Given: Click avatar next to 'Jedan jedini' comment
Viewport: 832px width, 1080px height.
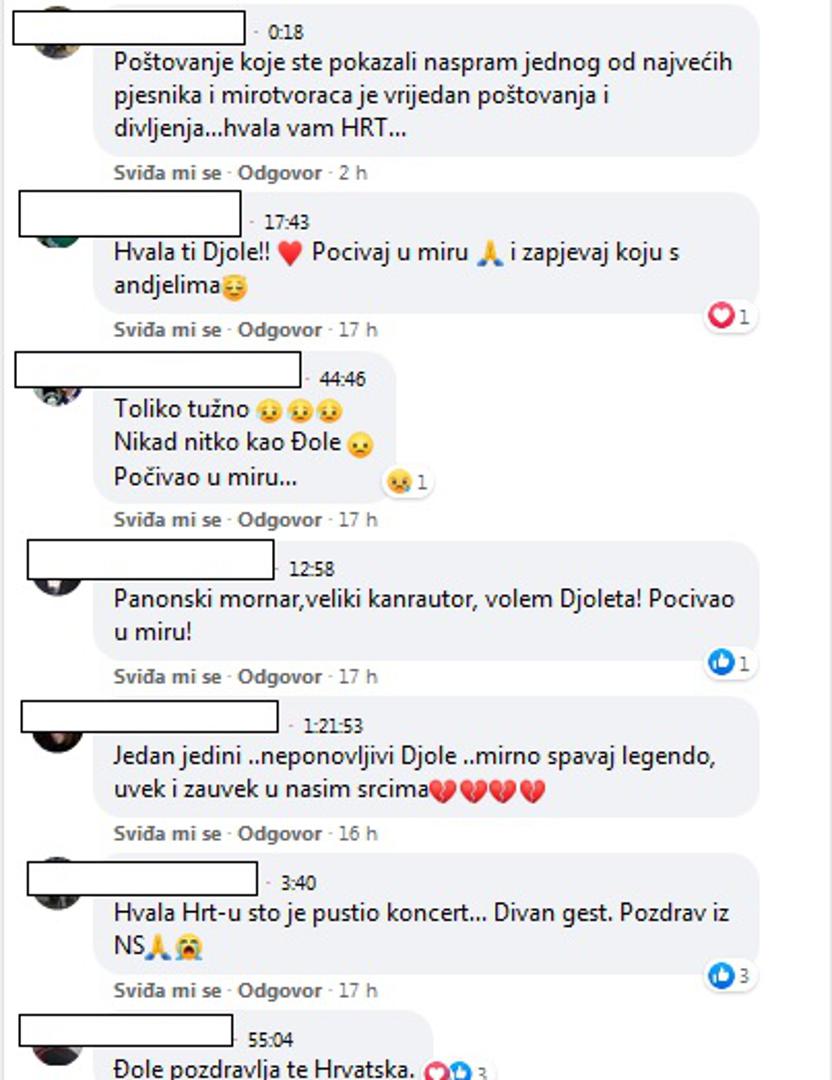Looking at the screenshot, I should [56, 741].
